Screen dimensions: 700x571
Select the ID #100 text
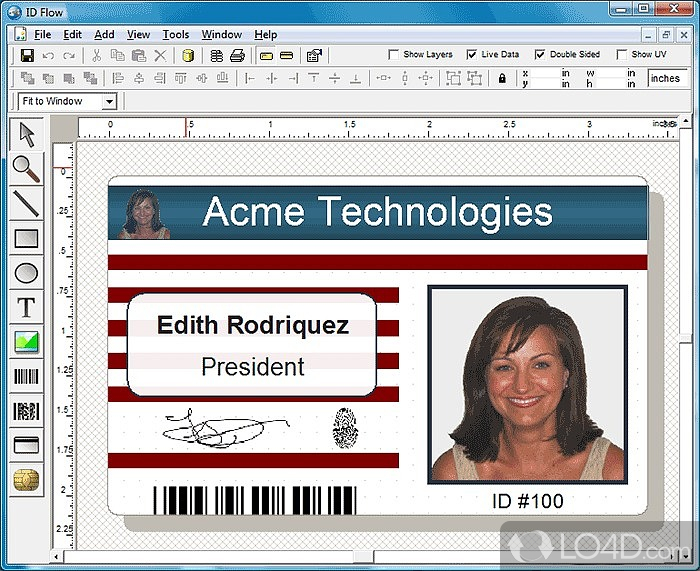coord(527,501)
